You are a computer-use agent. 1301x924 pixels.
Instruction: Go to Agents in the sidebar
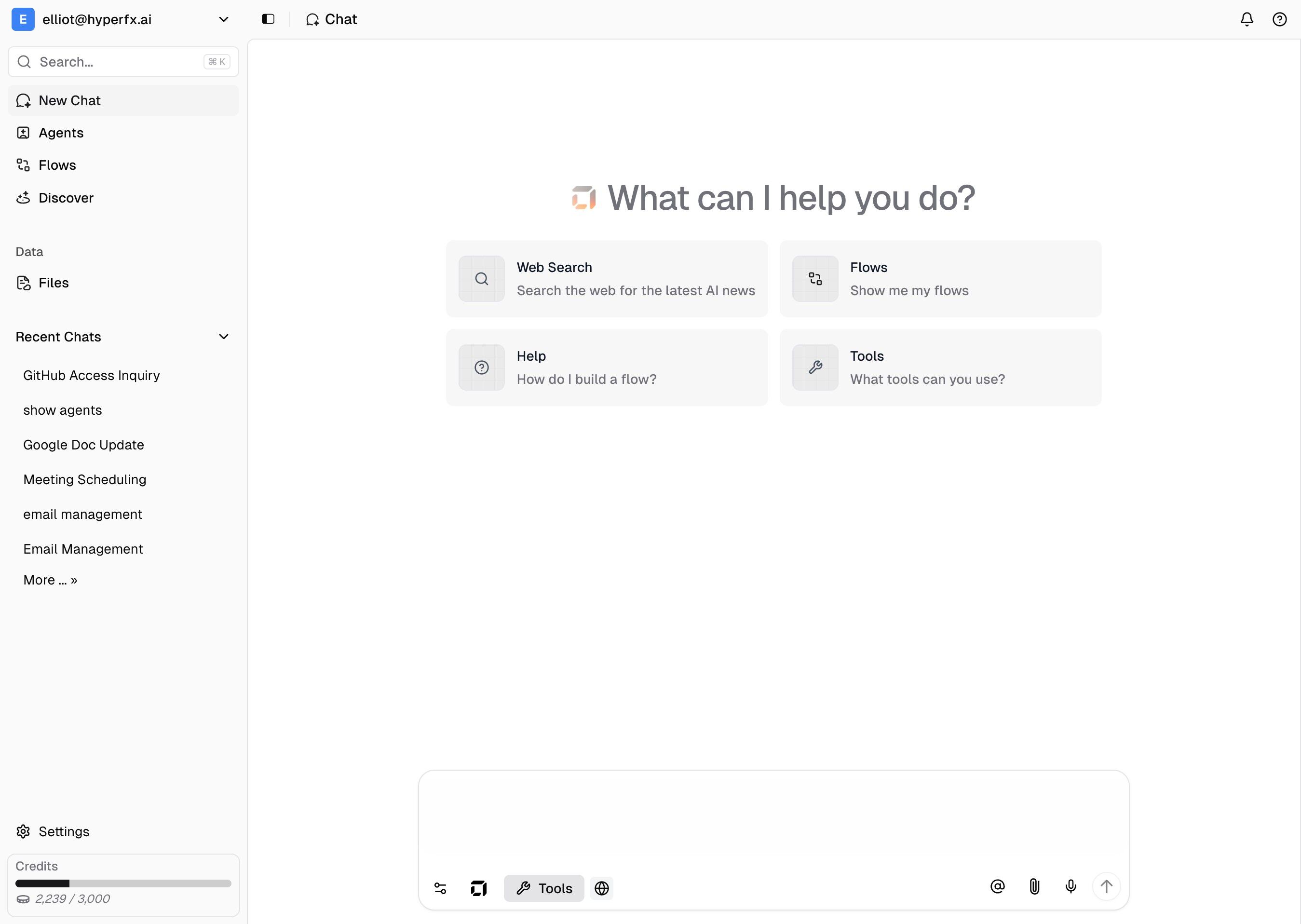click(x=61, y=133)
